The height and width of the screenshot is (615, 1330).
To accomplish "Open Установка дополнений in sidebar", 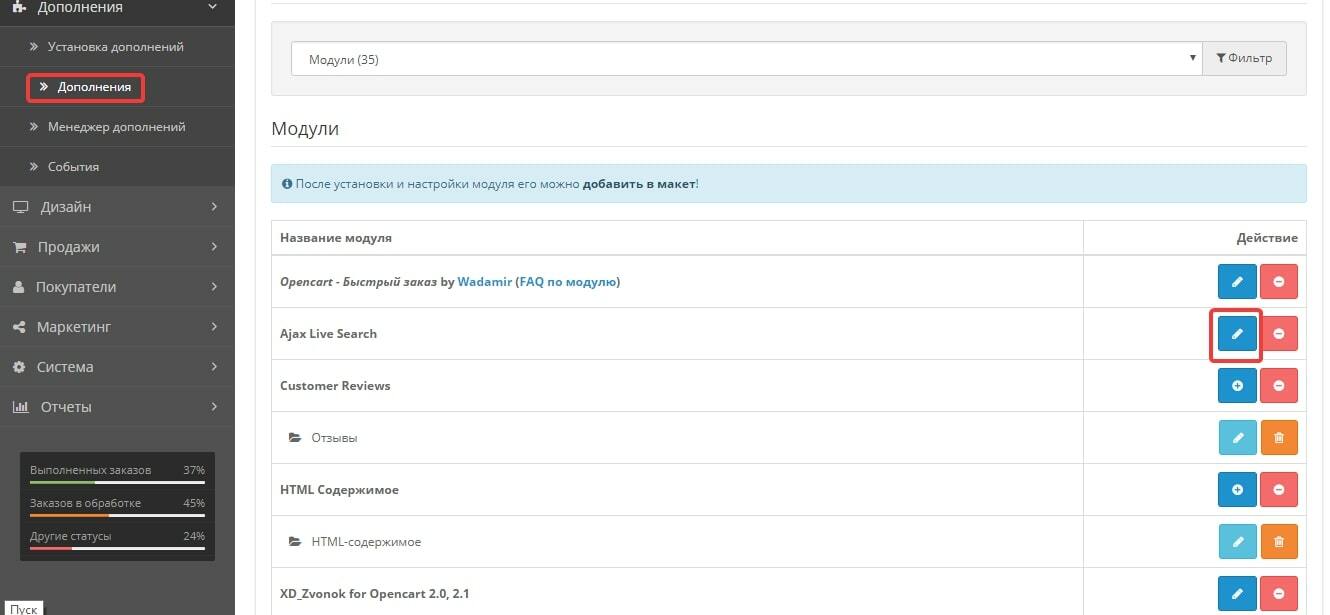I will tap(116, 47).
